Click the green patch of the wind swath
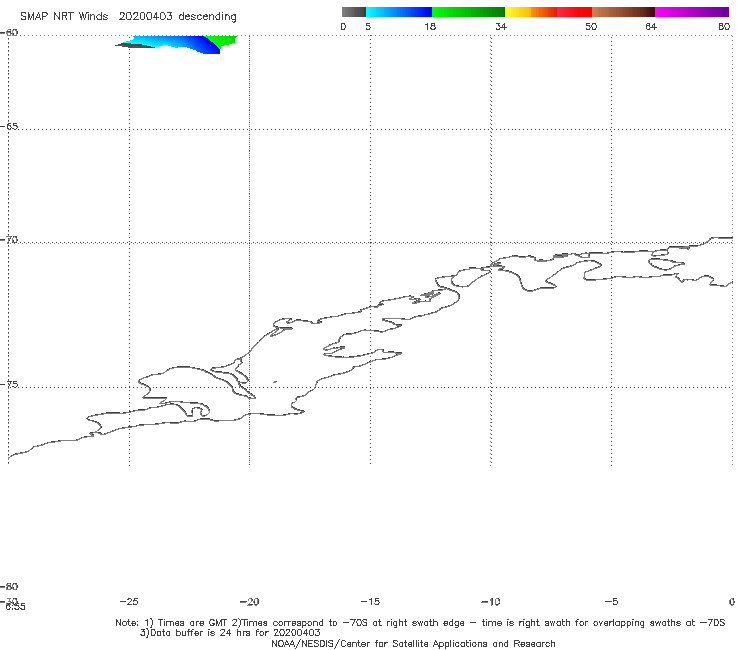Image resolution: width=740 pixels, height=650 pixels. coord(222,41)
